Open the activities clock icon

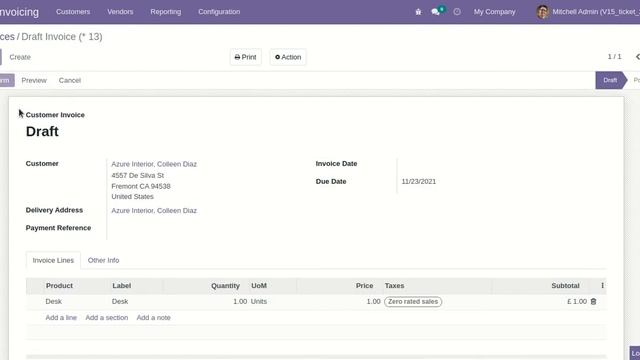coord(457,12)
